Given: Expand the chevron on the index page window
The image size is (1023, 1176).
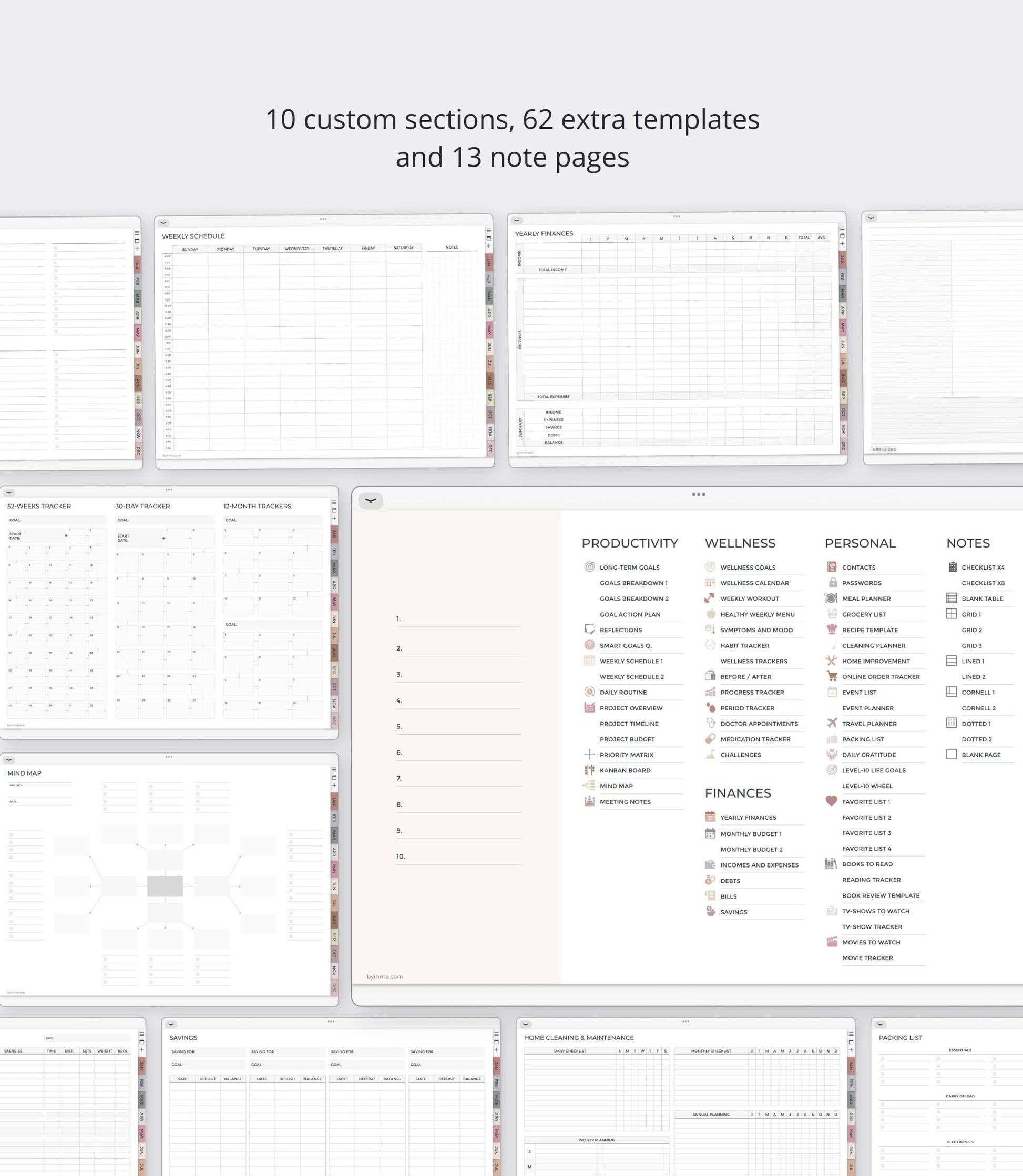Looking at the screenshot, I should [371, 500].
